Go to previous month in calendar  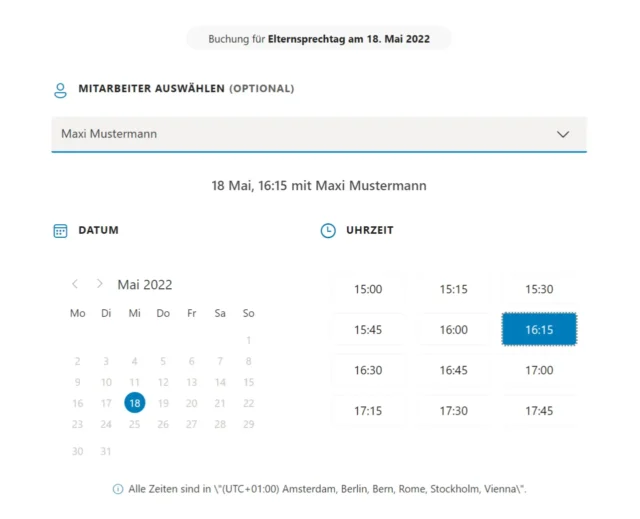(x=75, y=284)
